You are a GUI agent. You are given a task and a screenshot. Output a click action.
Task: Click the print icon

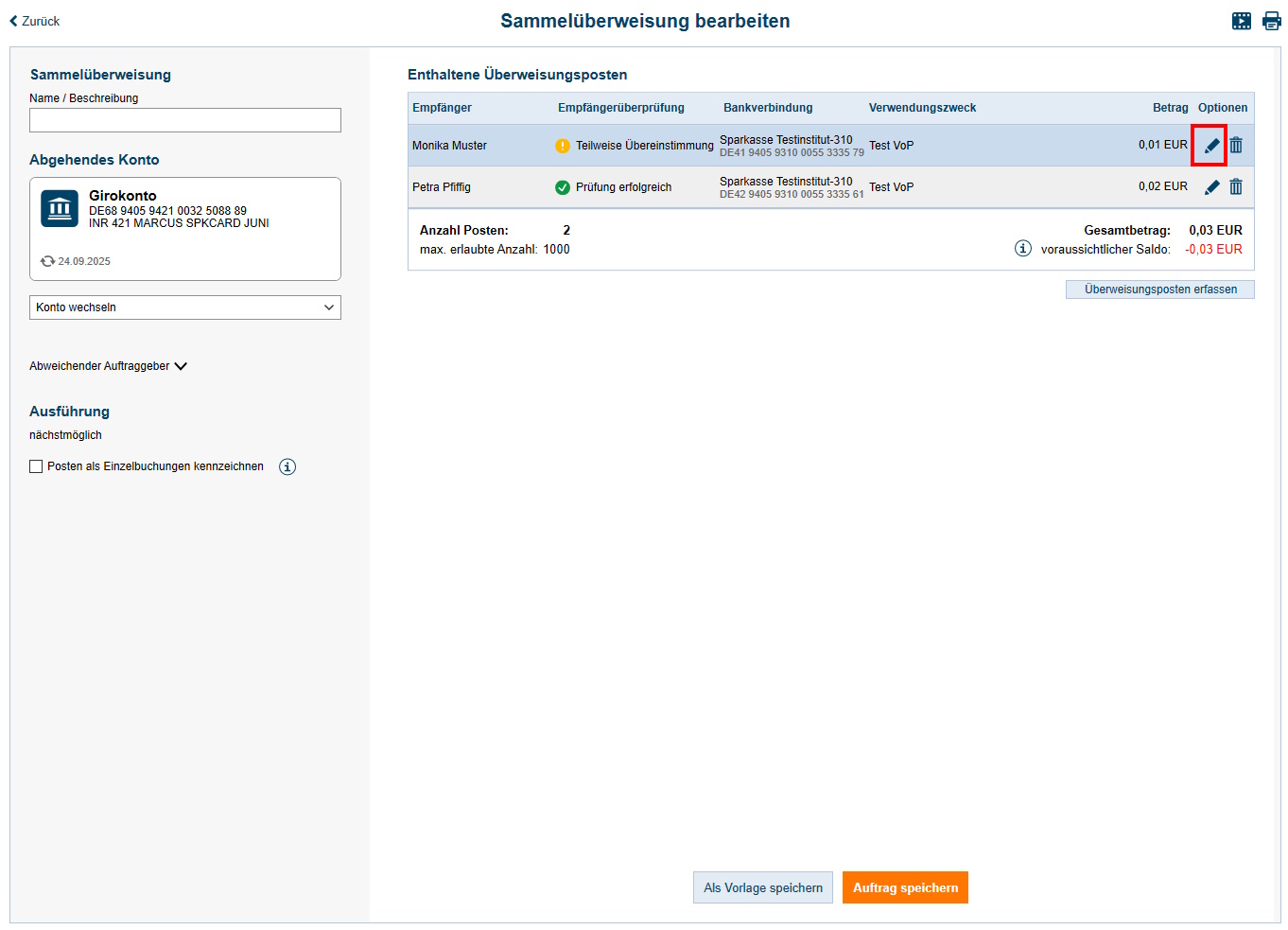coord(1271,21)
